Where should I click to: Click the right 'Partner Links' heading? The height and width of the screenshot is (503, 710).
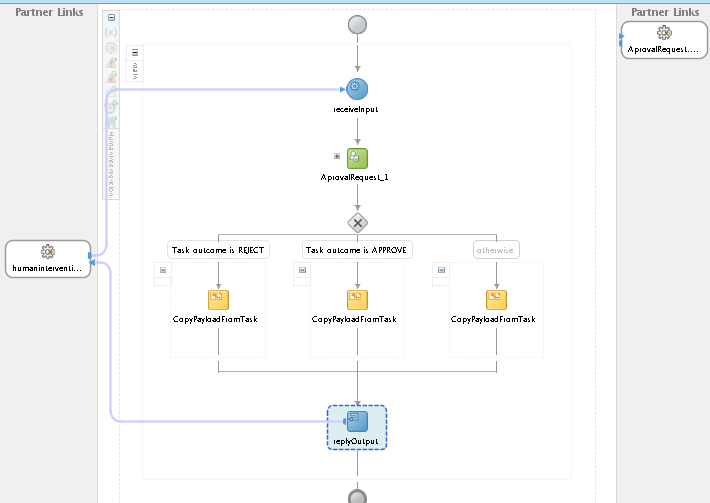(665, 12)
